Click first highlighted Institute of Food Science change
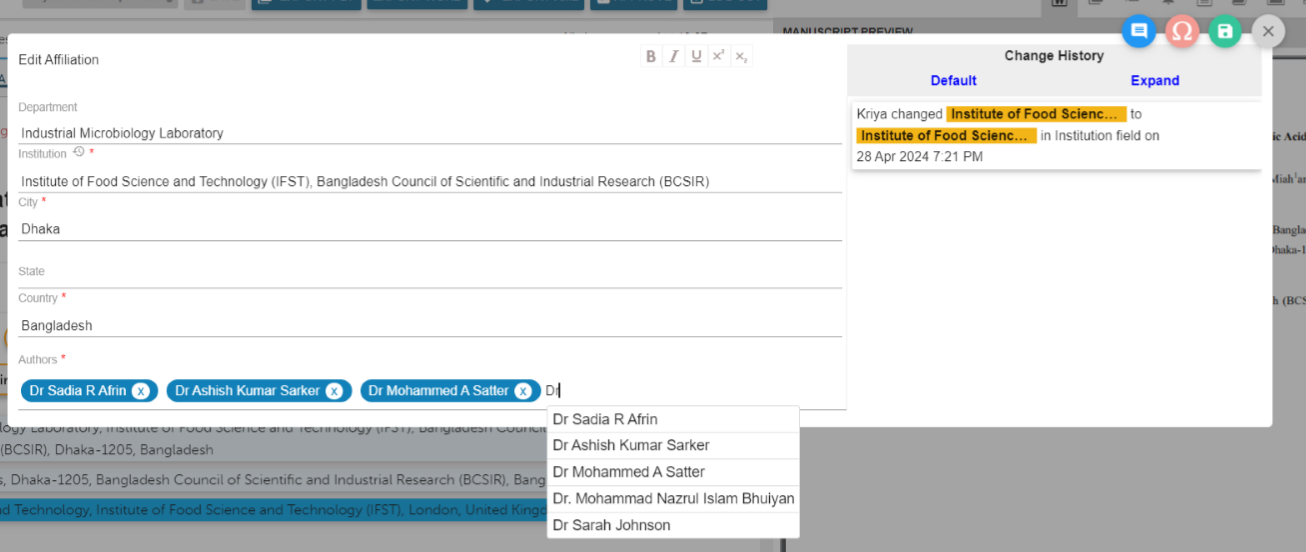Screen dimensions: 1306x552 pyautogui.click(x=1037, y=114)
